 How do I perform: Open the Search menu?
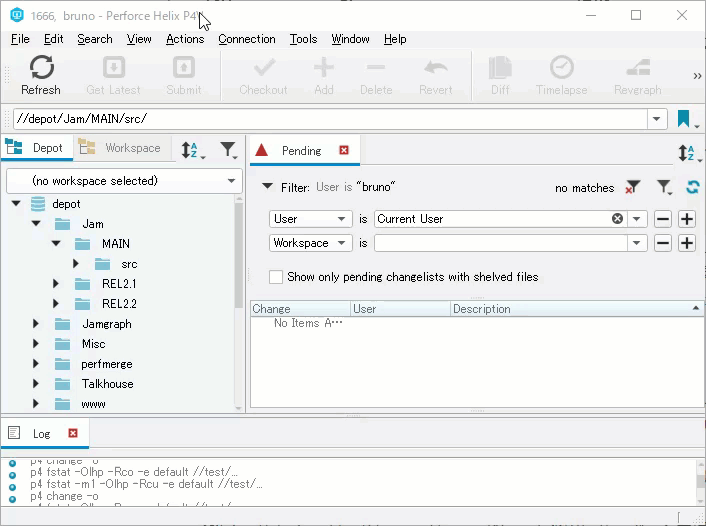(x=95, y=39)
